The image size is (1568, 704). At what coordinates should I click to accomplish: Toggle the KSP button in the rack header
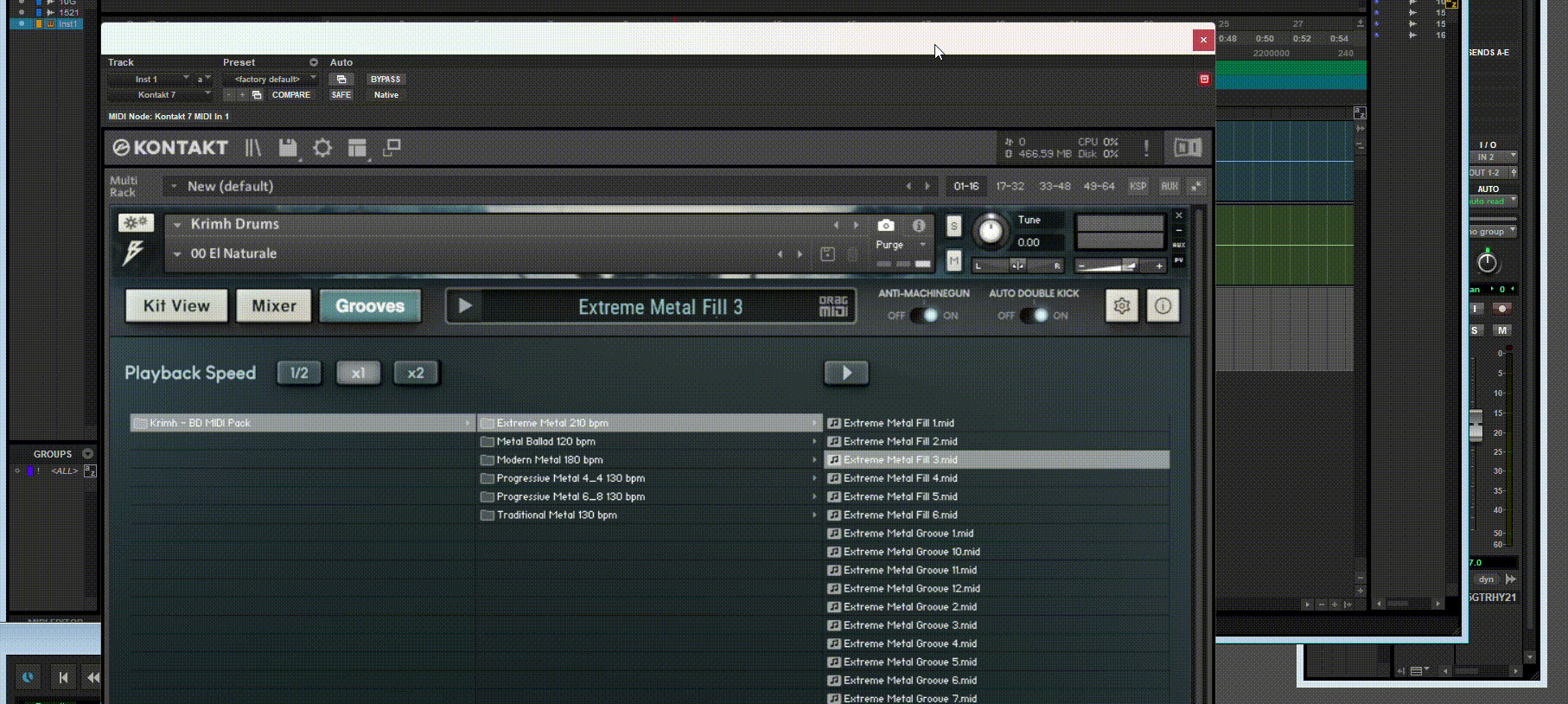tap(1138, 186)
